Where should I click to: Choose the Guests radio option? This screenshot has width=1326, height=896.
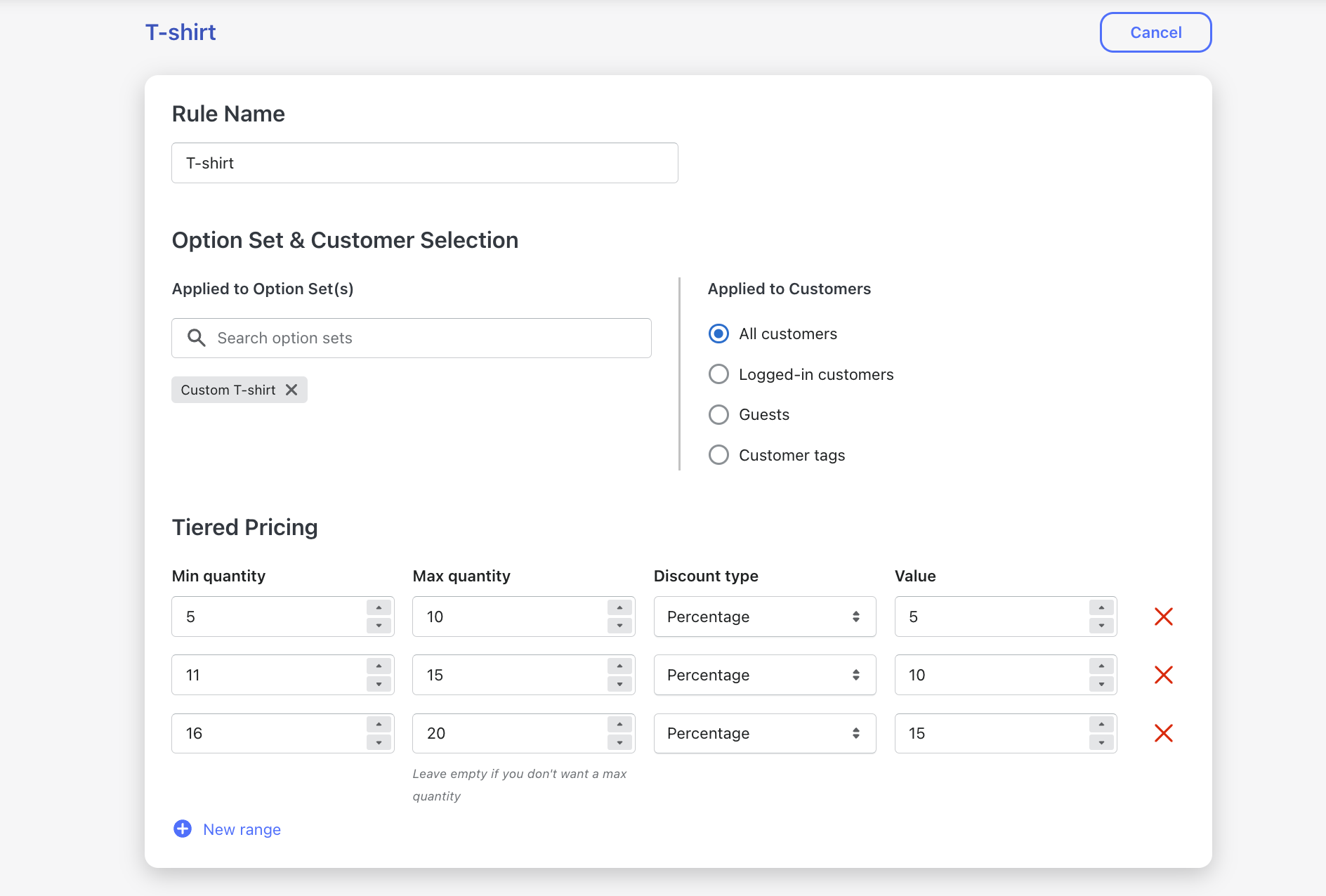point(718,415)
